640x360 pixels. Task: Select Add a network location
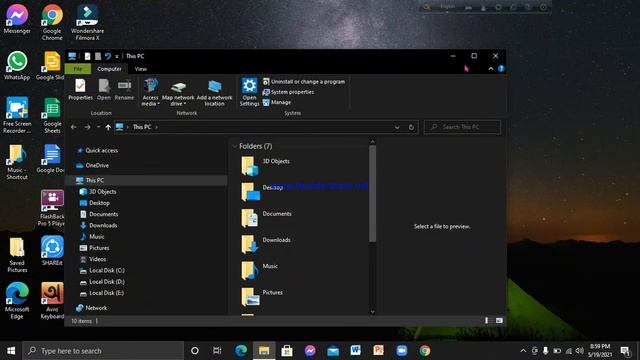214,93
